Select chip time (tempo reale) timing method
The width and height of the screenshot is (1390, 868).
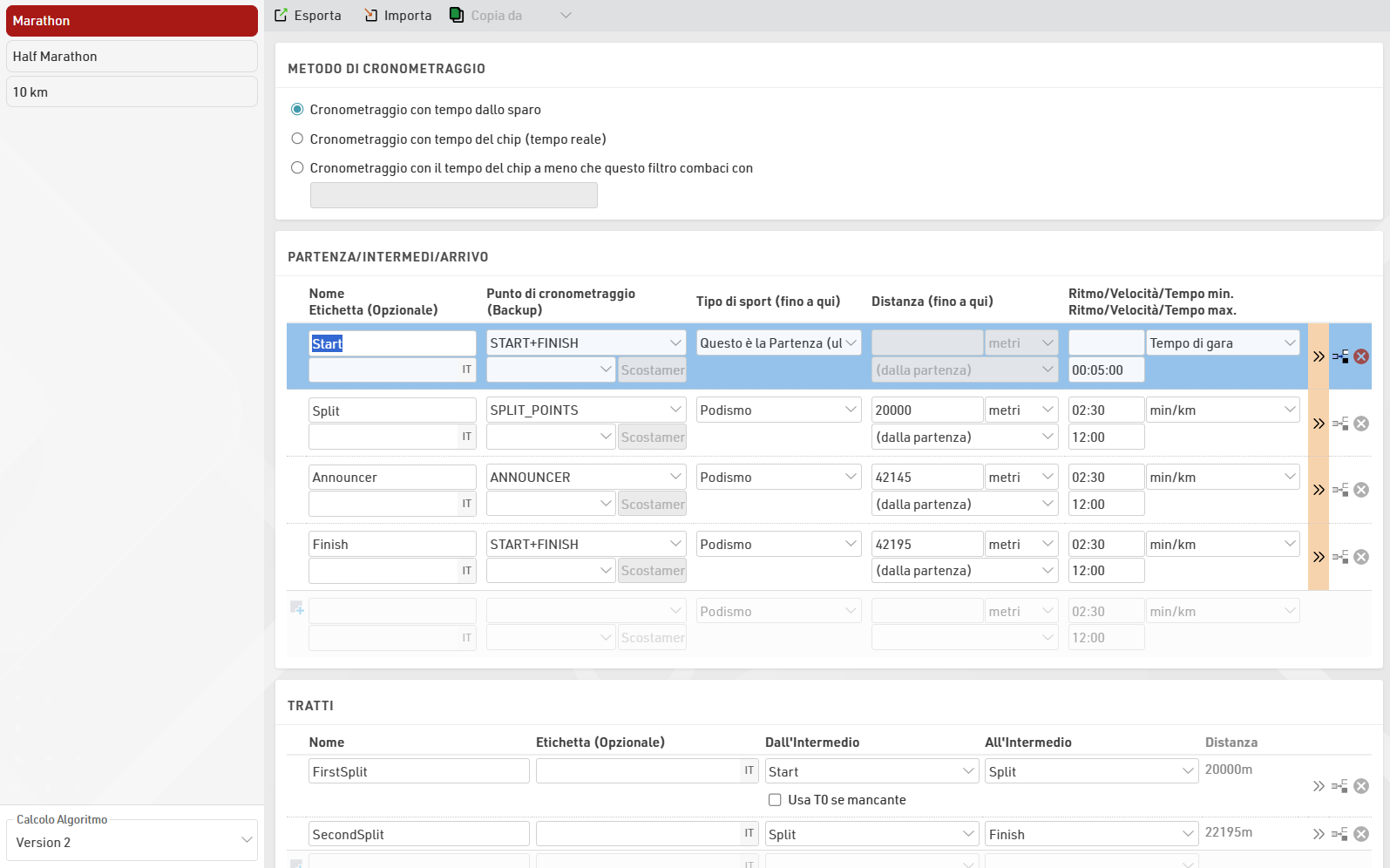coord(297,139)
